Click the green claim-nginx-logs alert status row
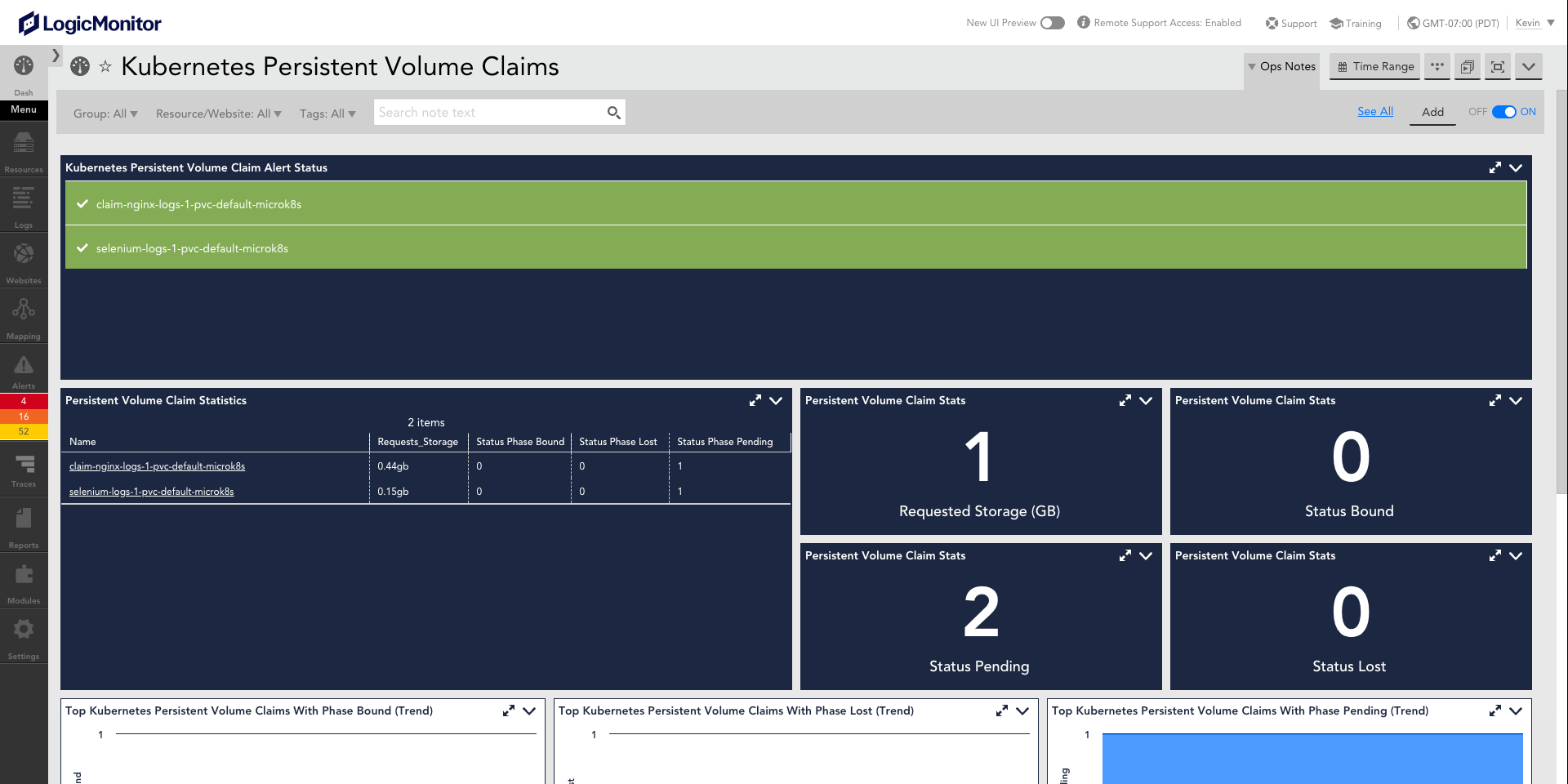Image resolution: width=1568 pixels, height=784 pixels. pyautogui.click(x=795, y=203)
